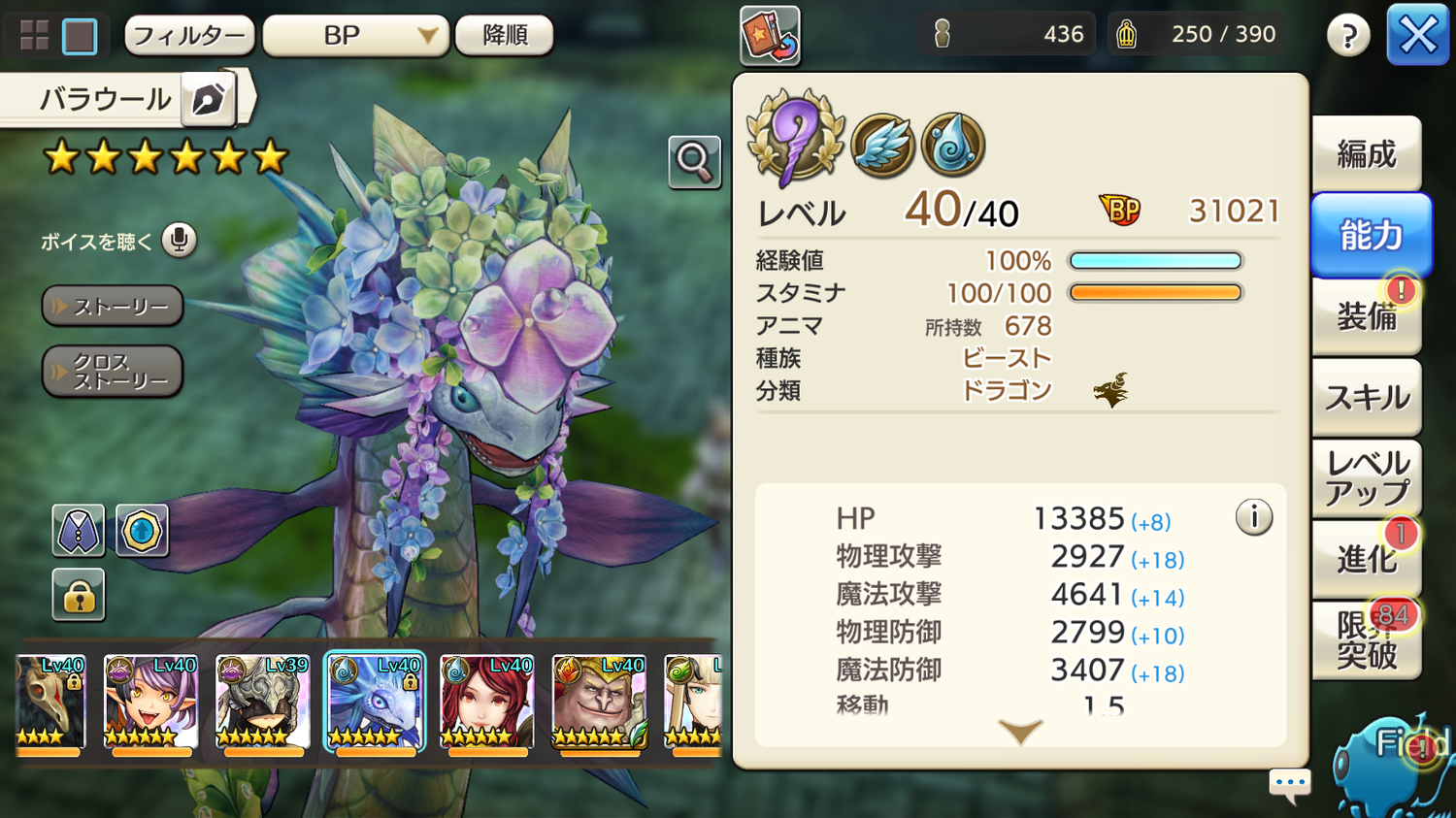Switch to the スキル tab
This screenshot has width=1456, height=818.
[1367, 397]
